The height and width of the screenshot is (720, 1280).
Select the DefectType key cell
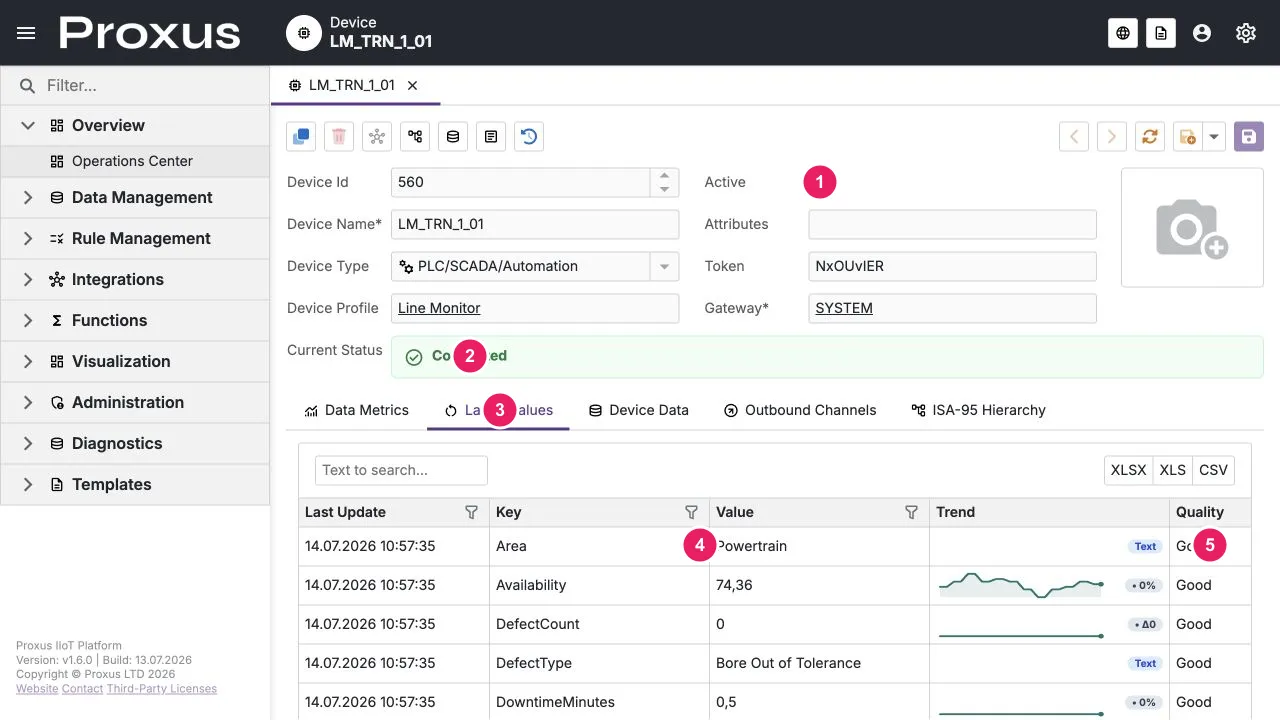pos(599,663)
